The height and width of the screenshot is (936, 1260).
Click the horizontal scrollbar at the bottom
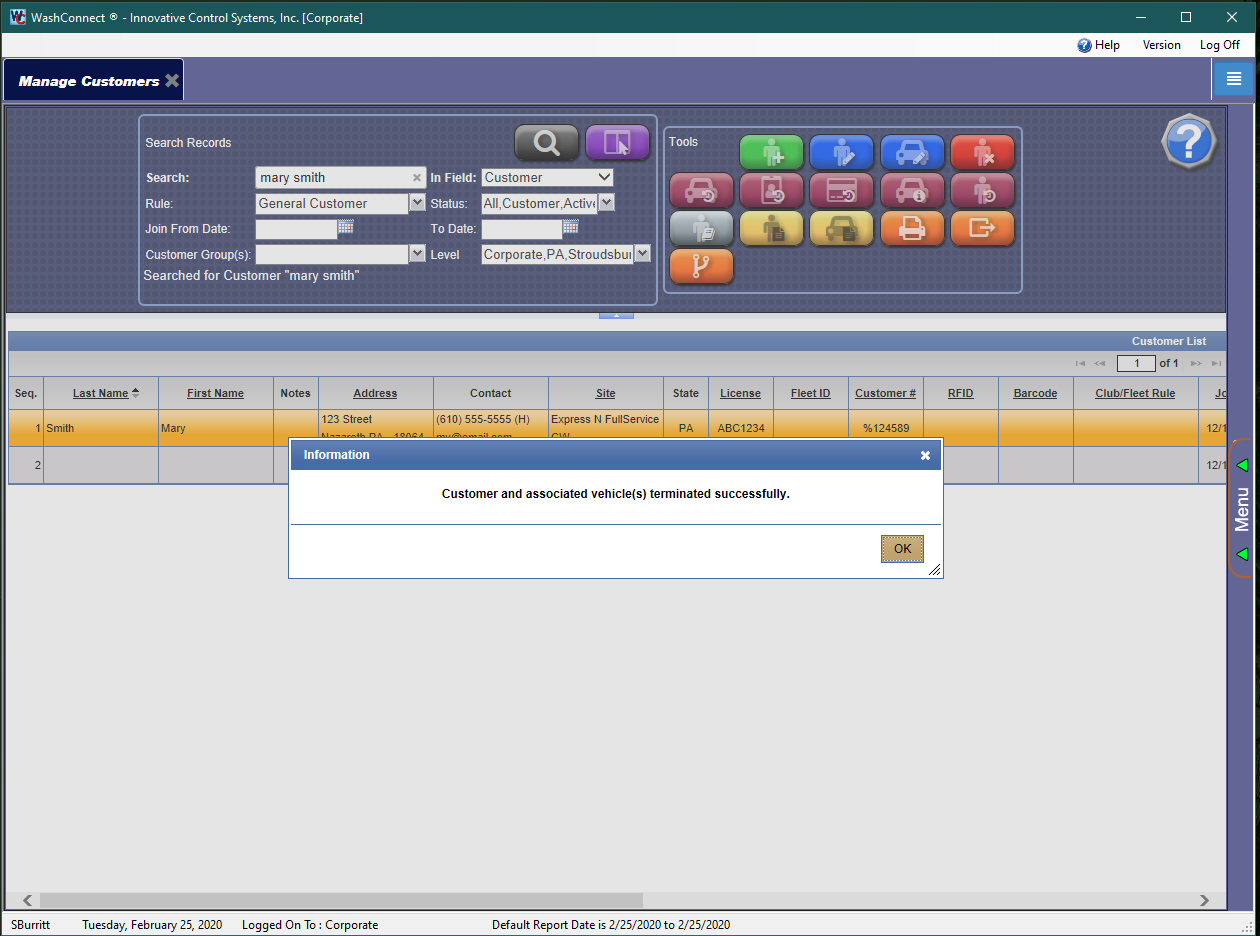340,900
